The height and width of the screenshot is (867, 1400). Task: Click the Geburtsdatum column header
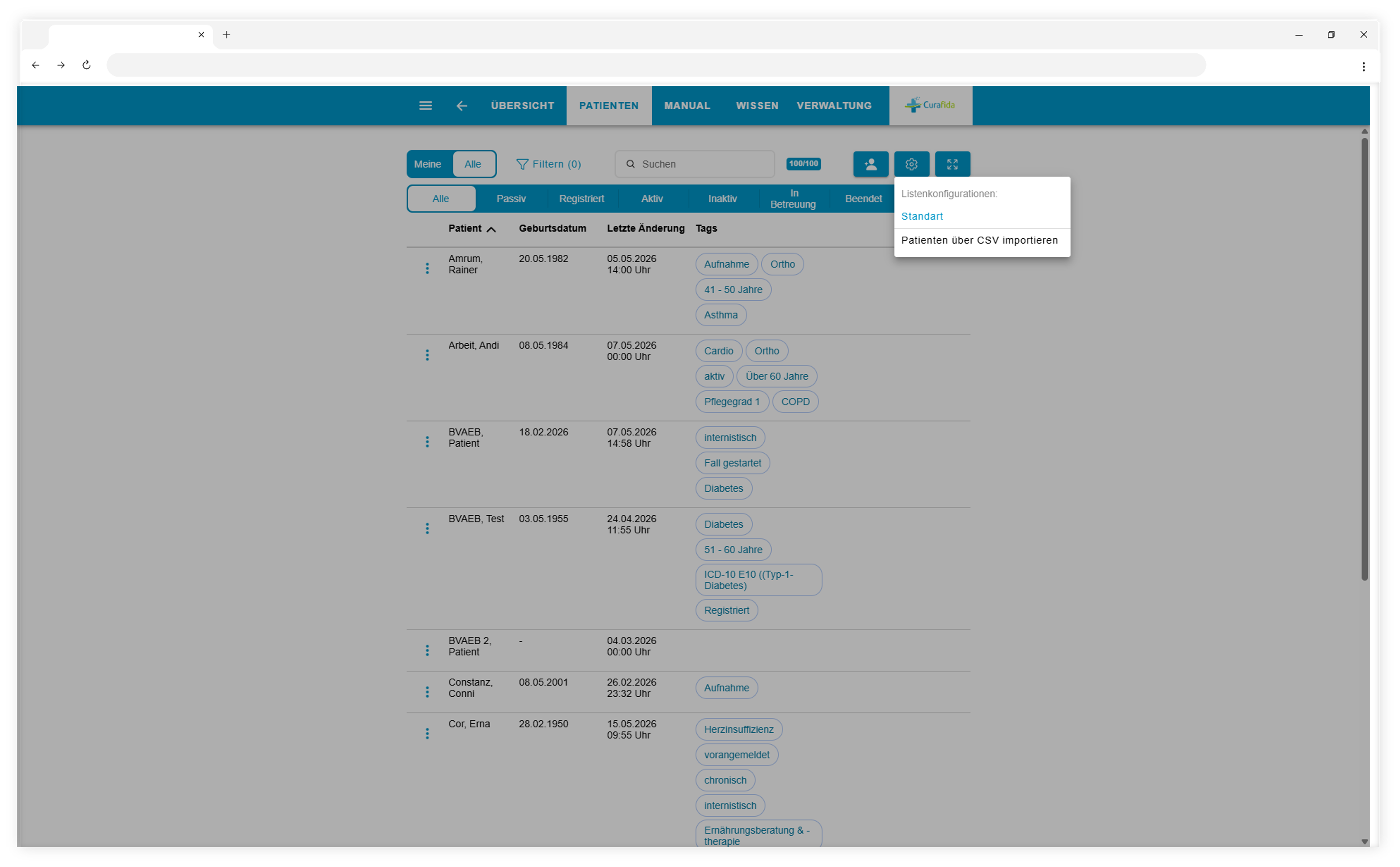[x=553, y=228]
